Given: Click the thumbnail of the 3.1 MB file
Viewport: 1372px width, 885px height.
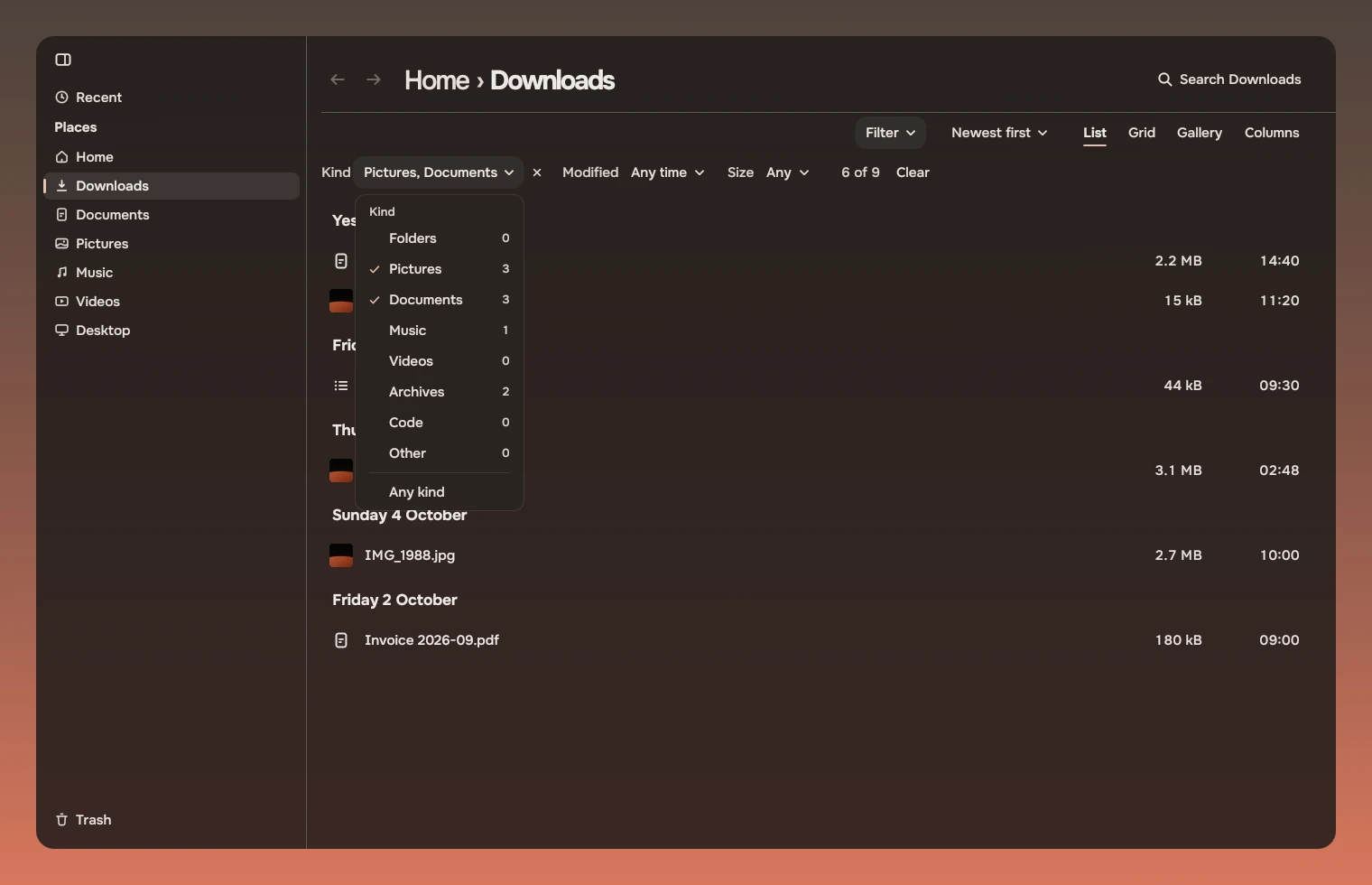Looking at the screenshot, I should (341, 470).
